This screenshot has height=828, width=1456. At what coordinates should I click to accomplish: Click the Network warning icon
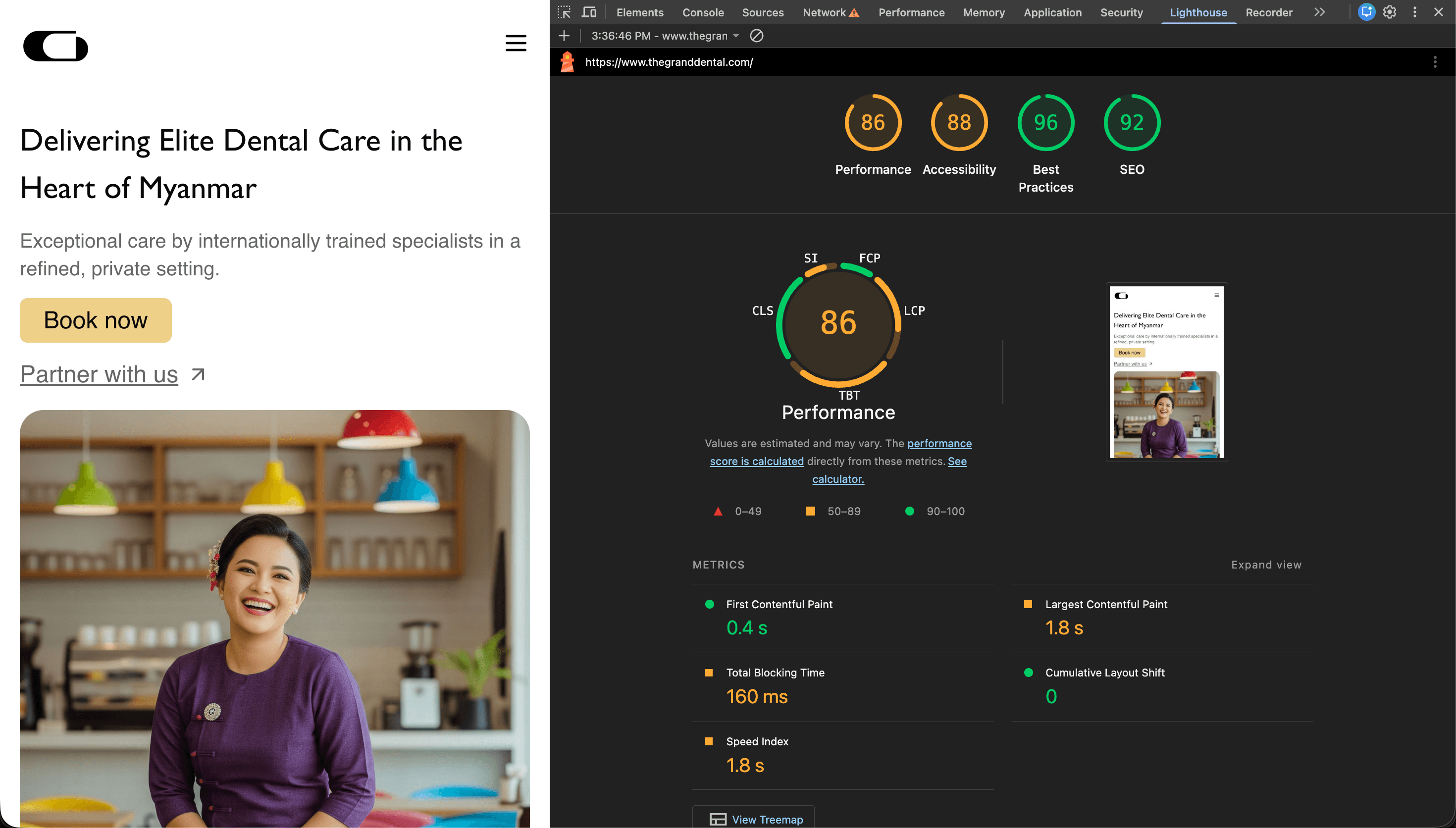[x=853, y=12]
